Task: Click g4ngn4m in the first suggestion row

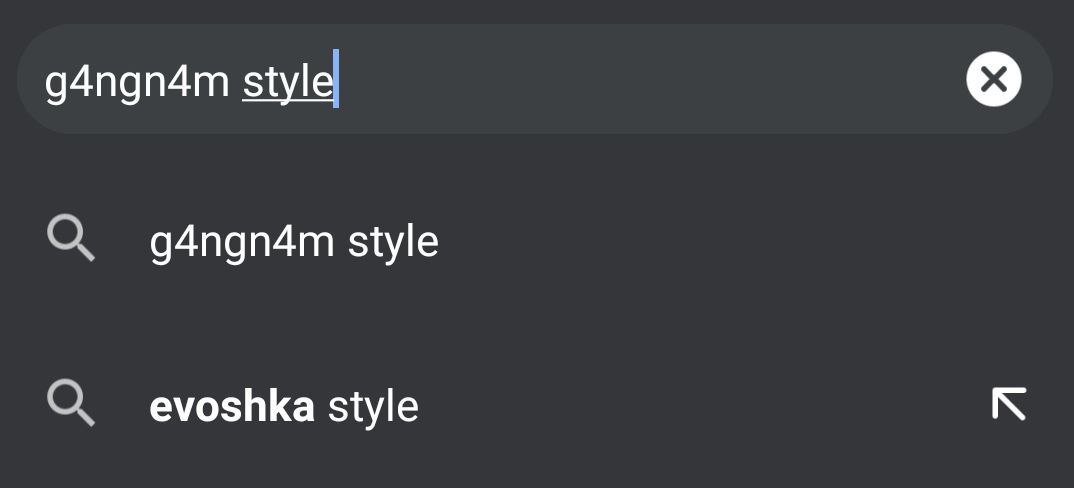Action: [x=242, y=244]
